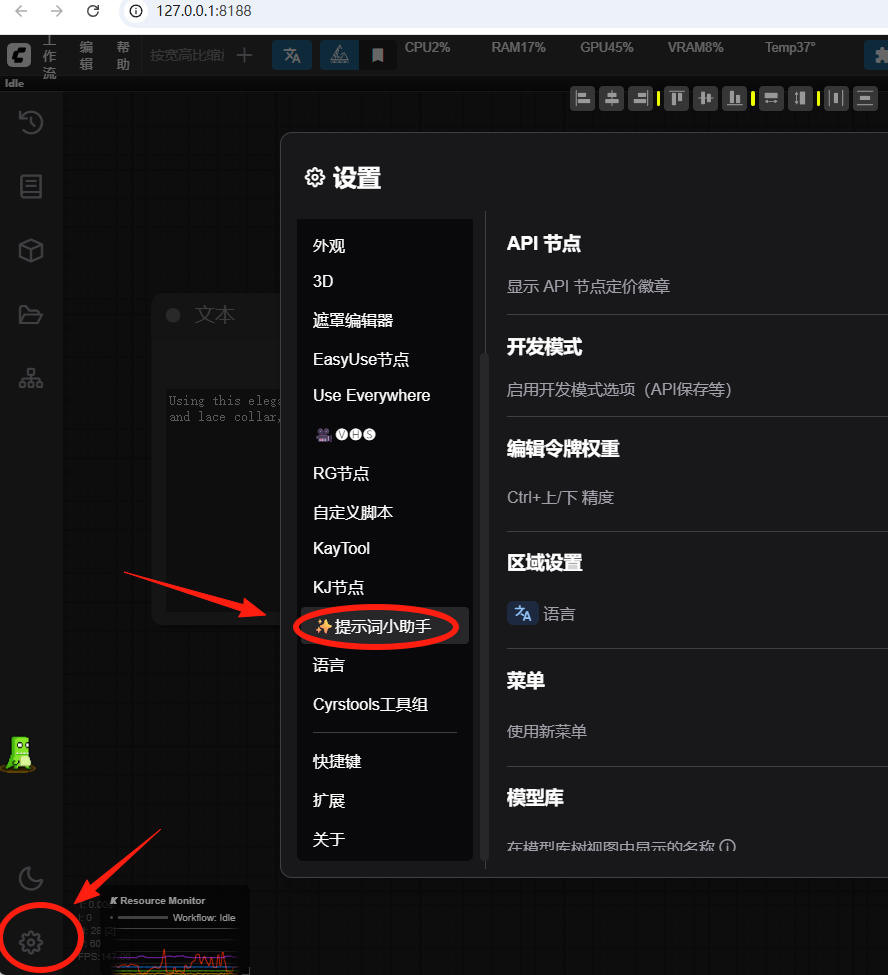Click the bookmark icon in top toolbar

(377, 56)
